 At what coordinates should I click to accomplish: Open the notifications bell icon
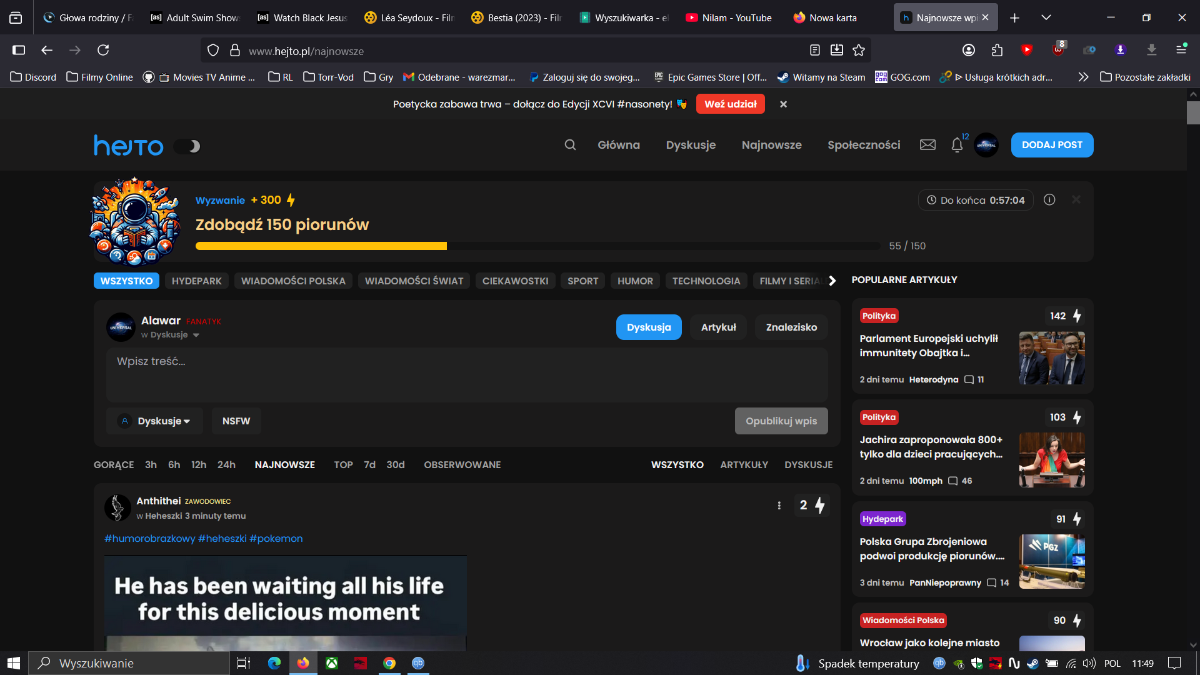tap(957, 145)
